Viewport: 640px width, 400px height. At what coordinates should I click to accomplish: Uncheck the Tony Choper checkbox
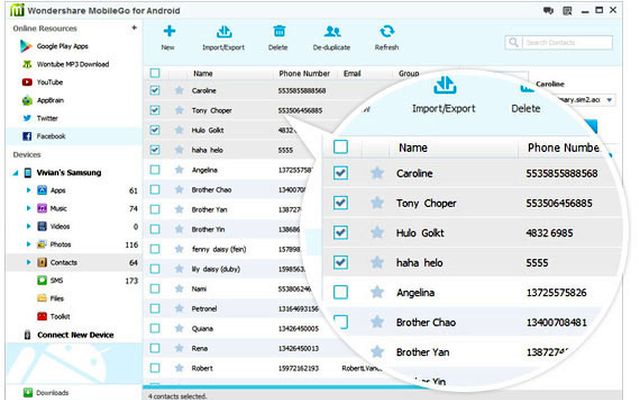(x=155, y=110)
